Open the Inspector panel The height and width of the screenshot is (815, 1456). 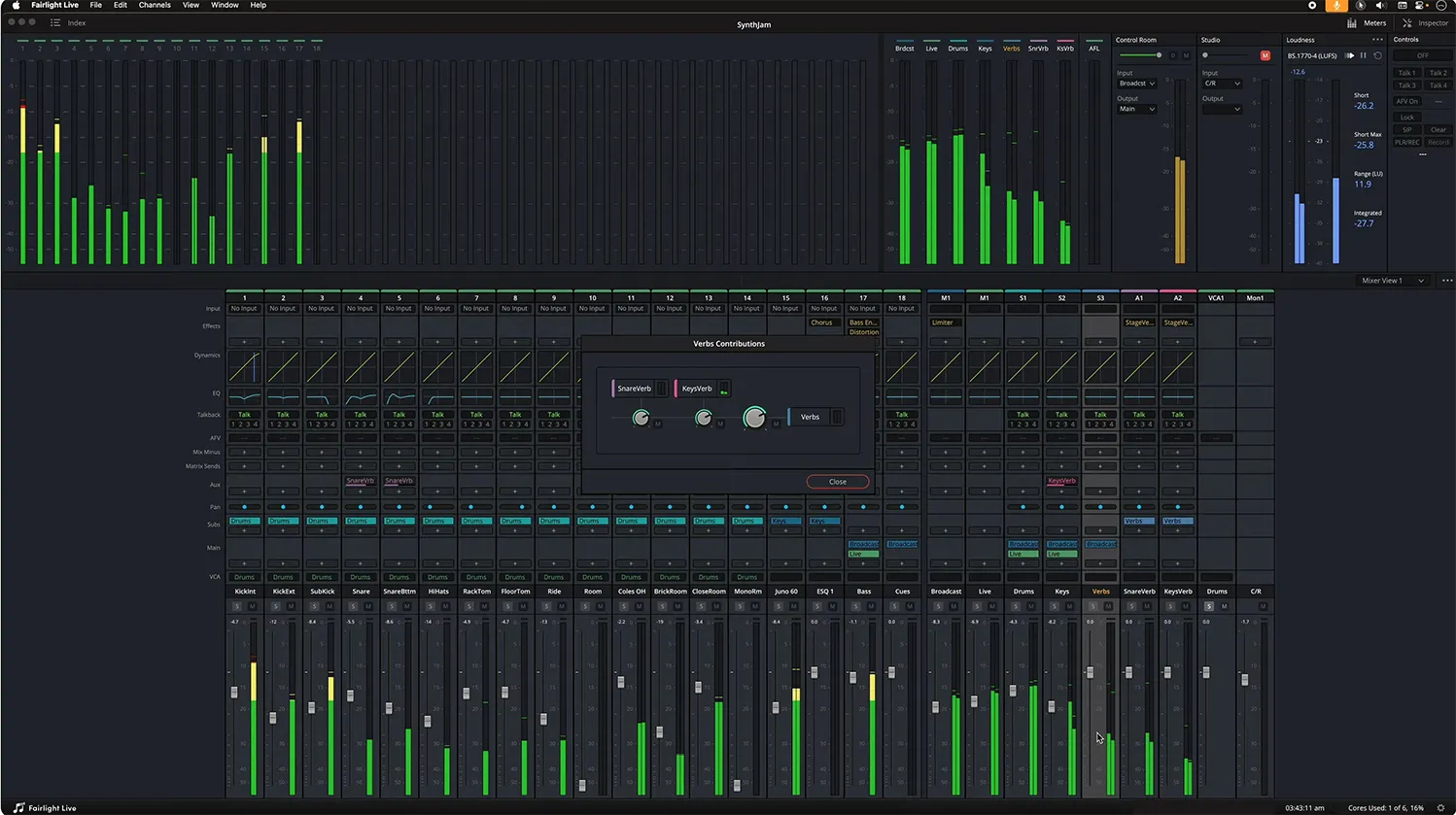(1425, 23)
